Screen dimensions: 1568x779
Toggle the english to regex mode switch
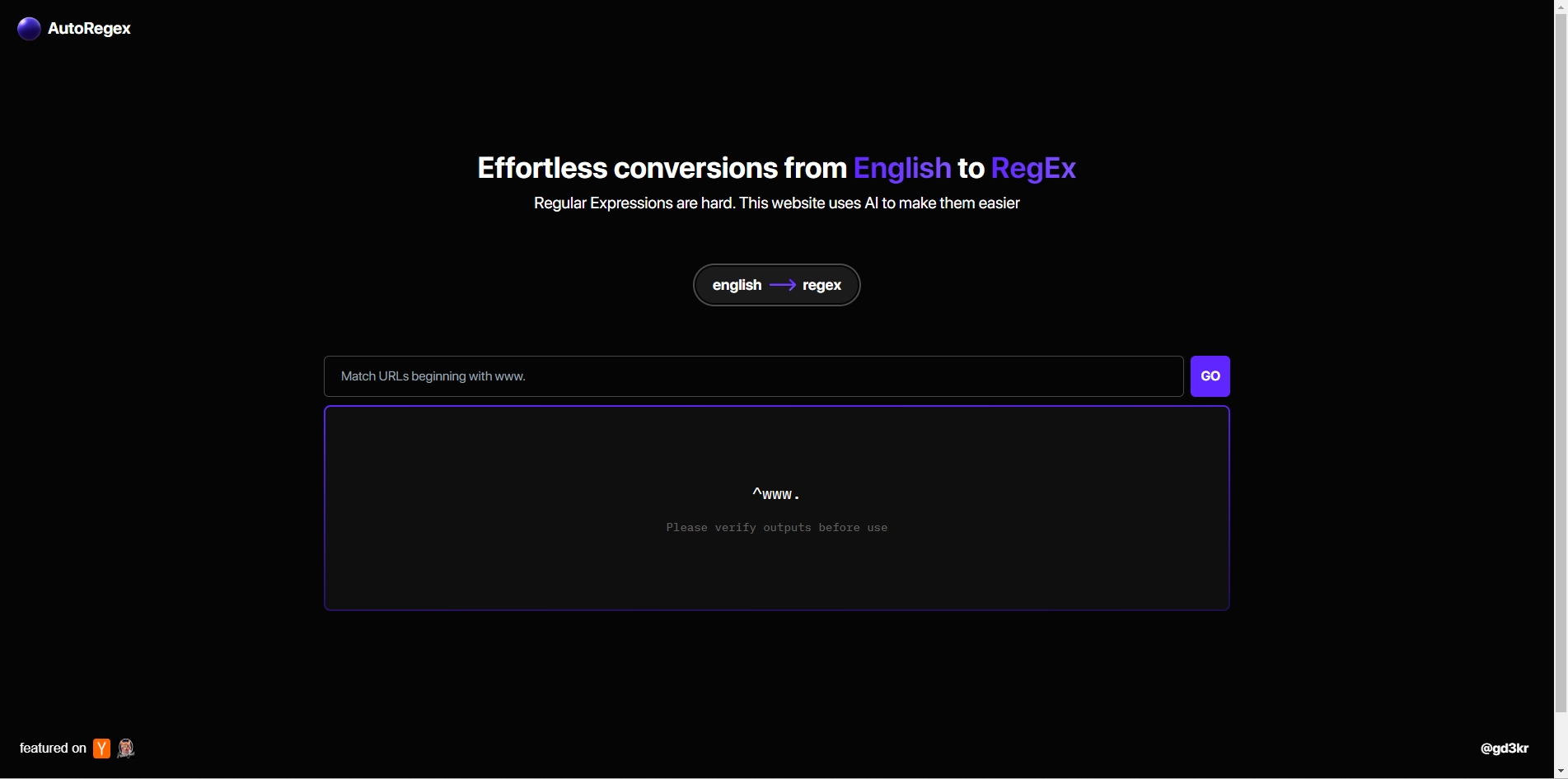coord(777,285)
